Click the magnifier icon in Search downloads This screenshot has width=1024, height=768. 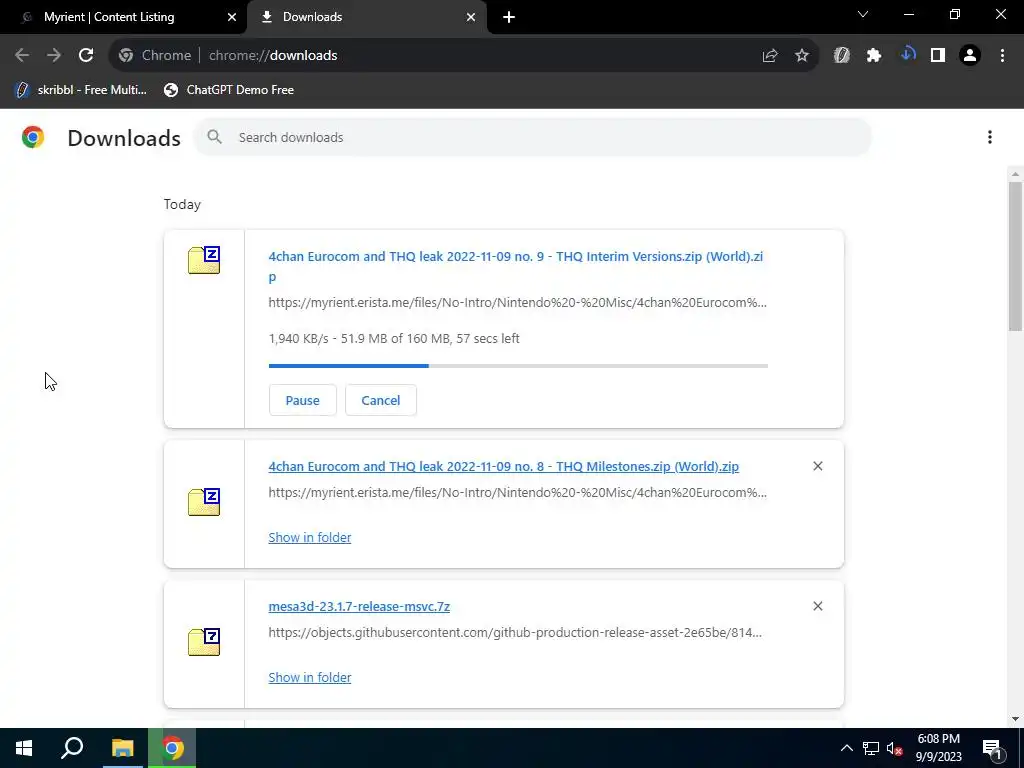(214, 137)
